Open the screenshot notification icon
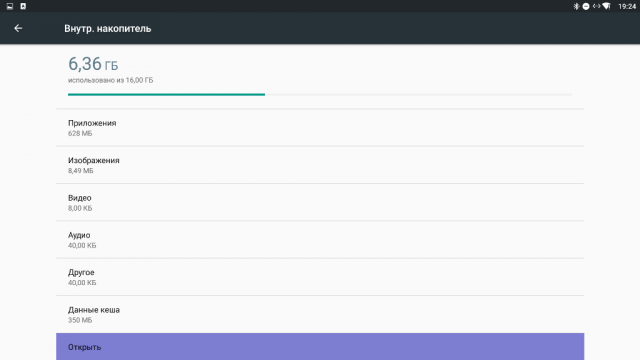 point(10,6)
